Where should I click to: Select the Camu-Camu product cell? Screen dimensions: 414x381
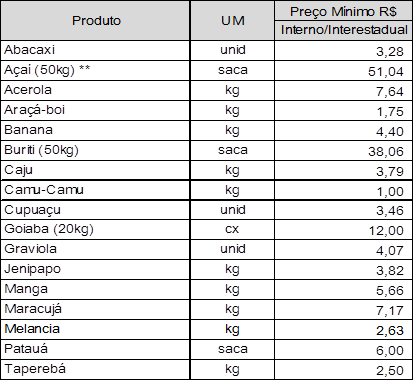click(96, 190)
